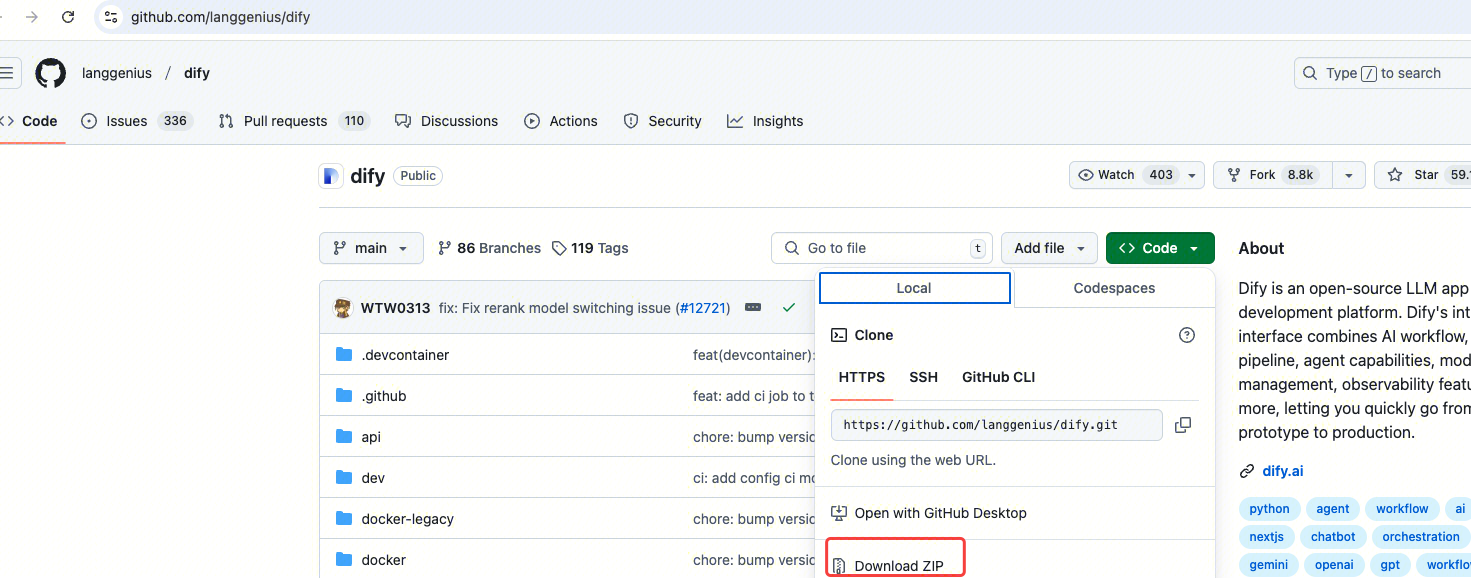Image resolution: width=1471 pixels, height=578 pixels.
Task: Select the GitHub CLI clone option
Action: (998, 377)
